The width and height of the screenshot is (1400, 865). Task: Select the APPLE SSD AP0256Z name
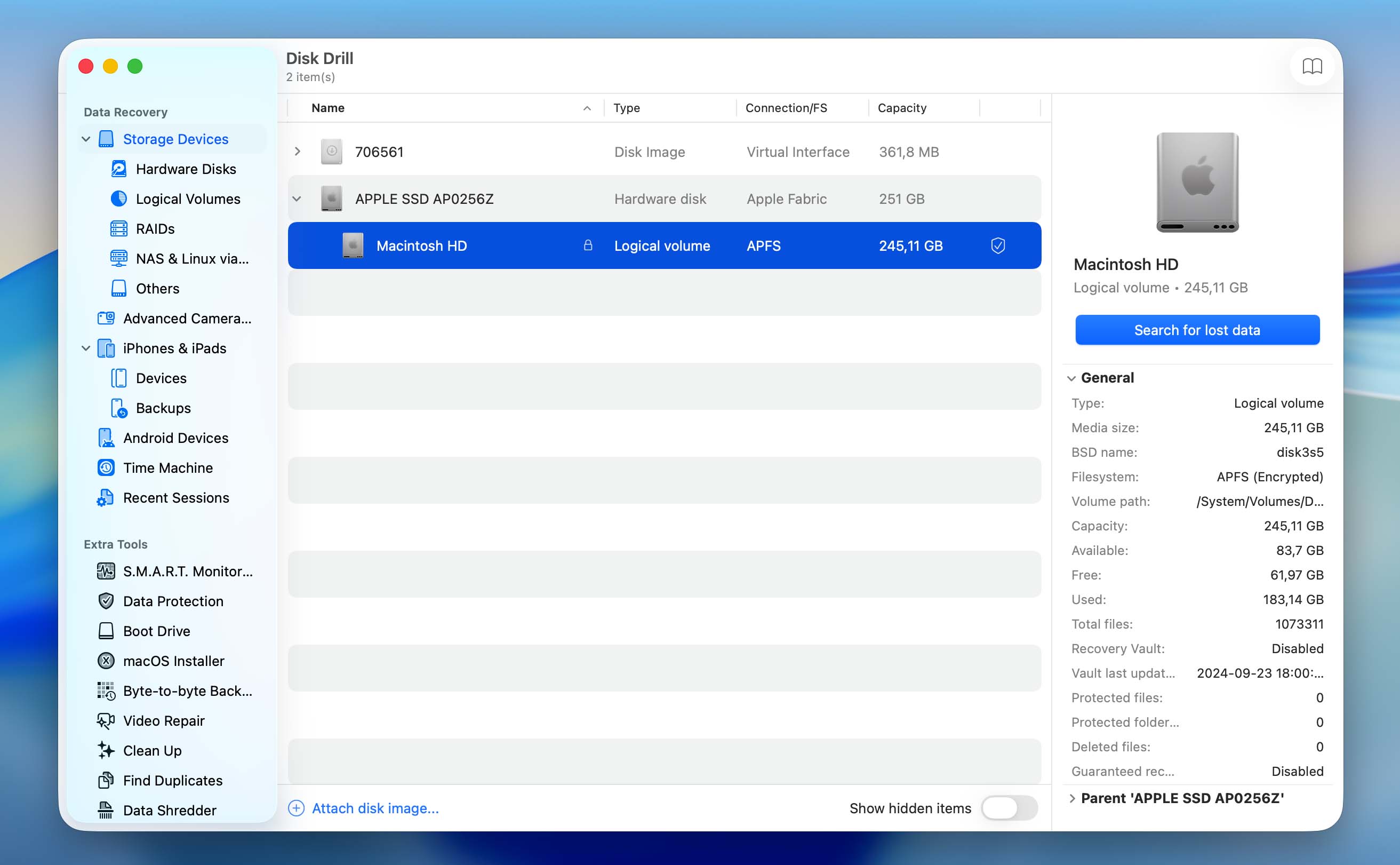423,199
